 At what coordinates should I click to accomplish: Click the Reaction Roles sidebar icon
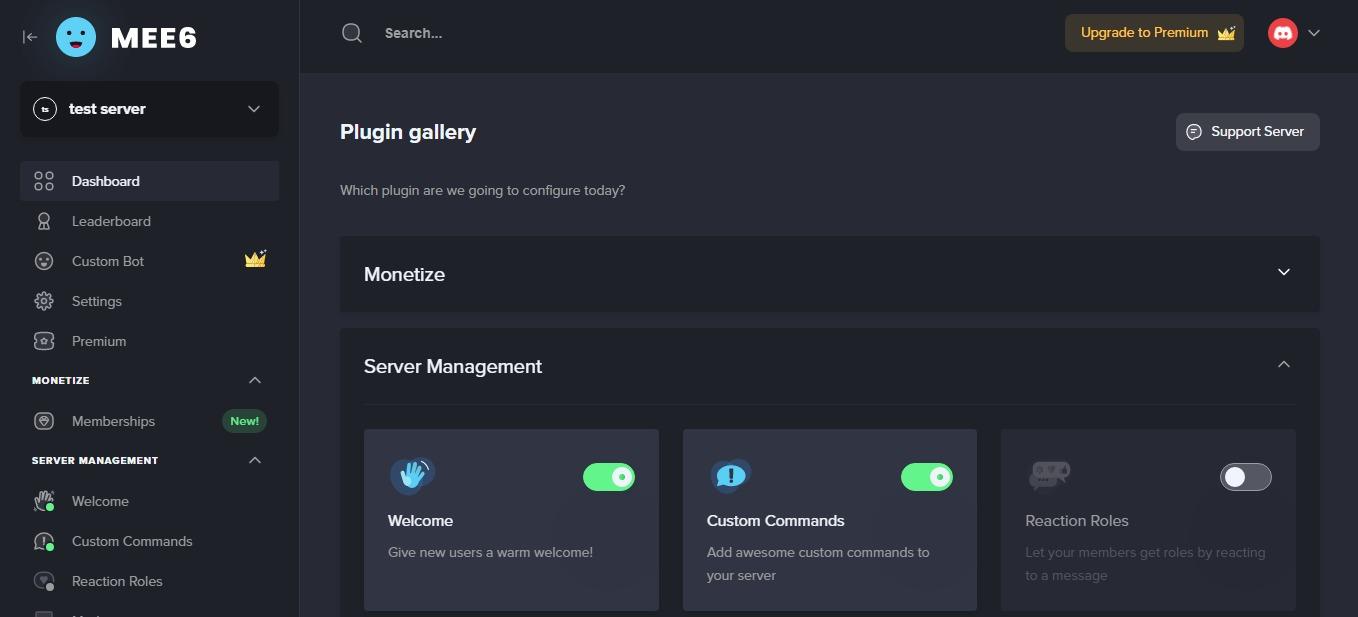pos(44,581)
